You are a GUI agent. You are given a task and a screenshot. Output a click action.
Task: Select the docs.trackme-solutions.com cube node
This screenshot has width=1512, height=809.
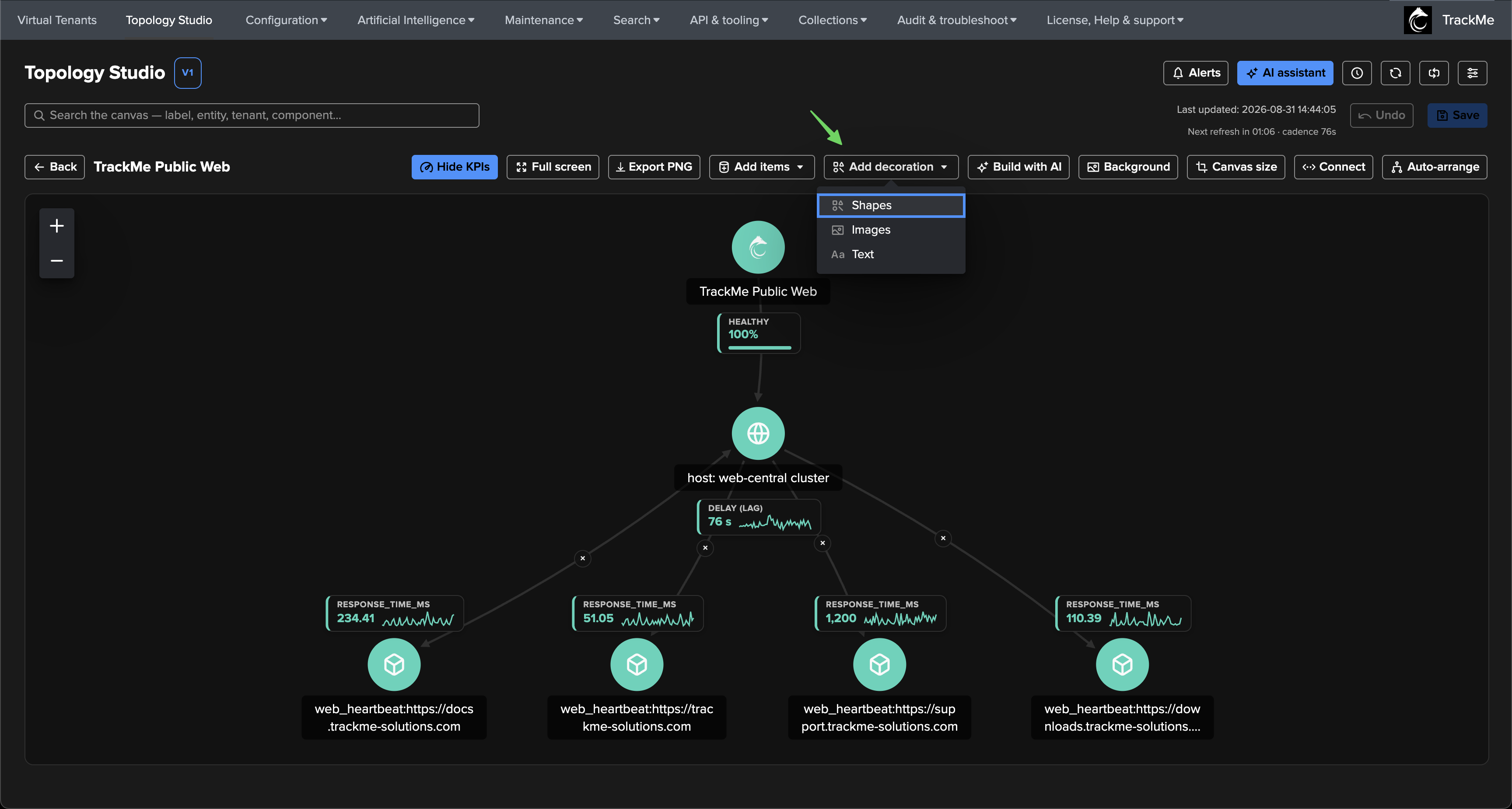click(x=394, y=664)
